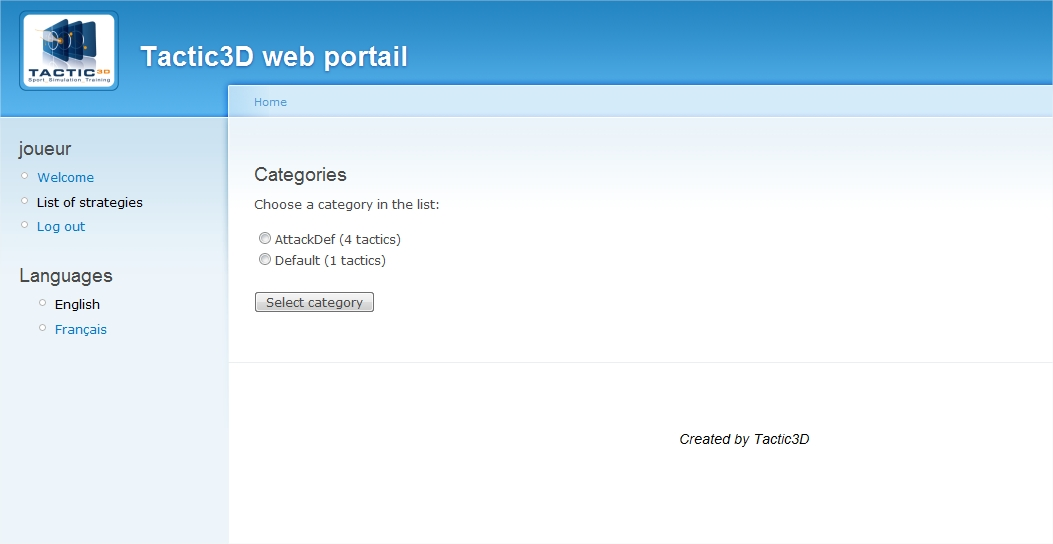Click the Categories heading

tap(300, 175)
